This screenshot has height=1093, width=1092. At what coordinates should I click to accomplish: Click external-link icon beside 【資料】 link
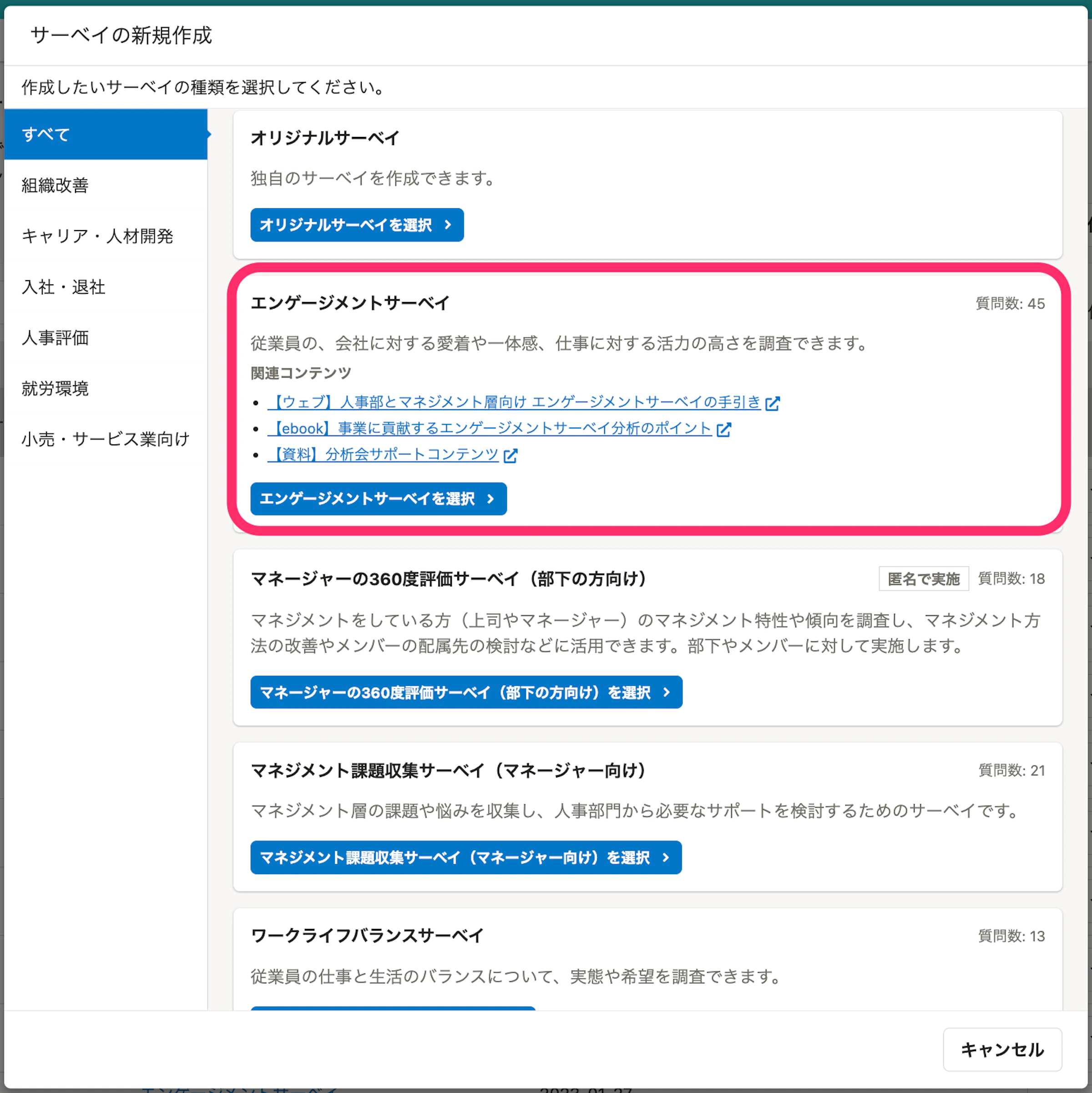tap(511, 456)
